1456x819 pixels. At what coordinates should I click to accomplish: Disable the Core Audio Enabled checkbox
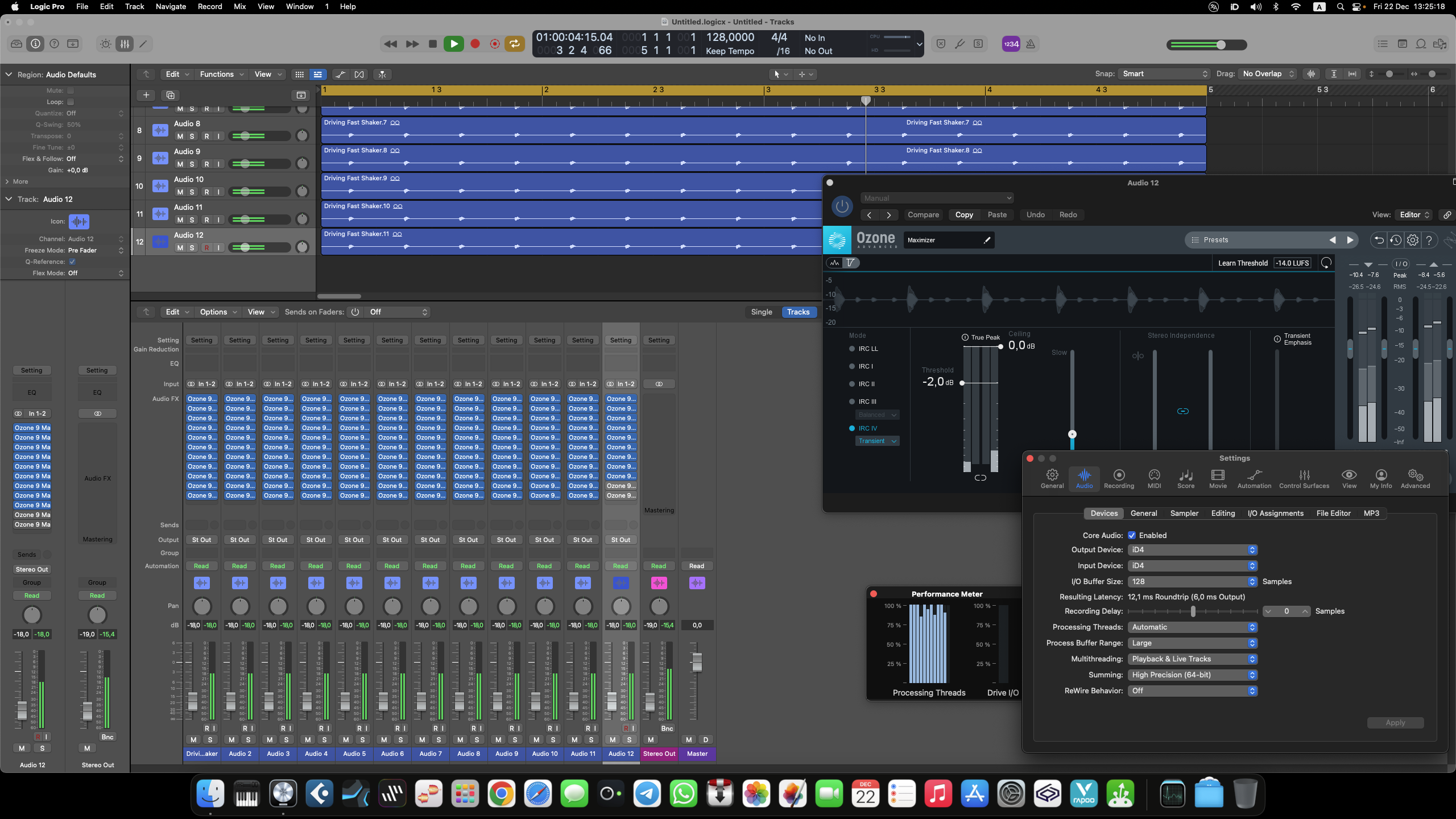[1132, 535]
